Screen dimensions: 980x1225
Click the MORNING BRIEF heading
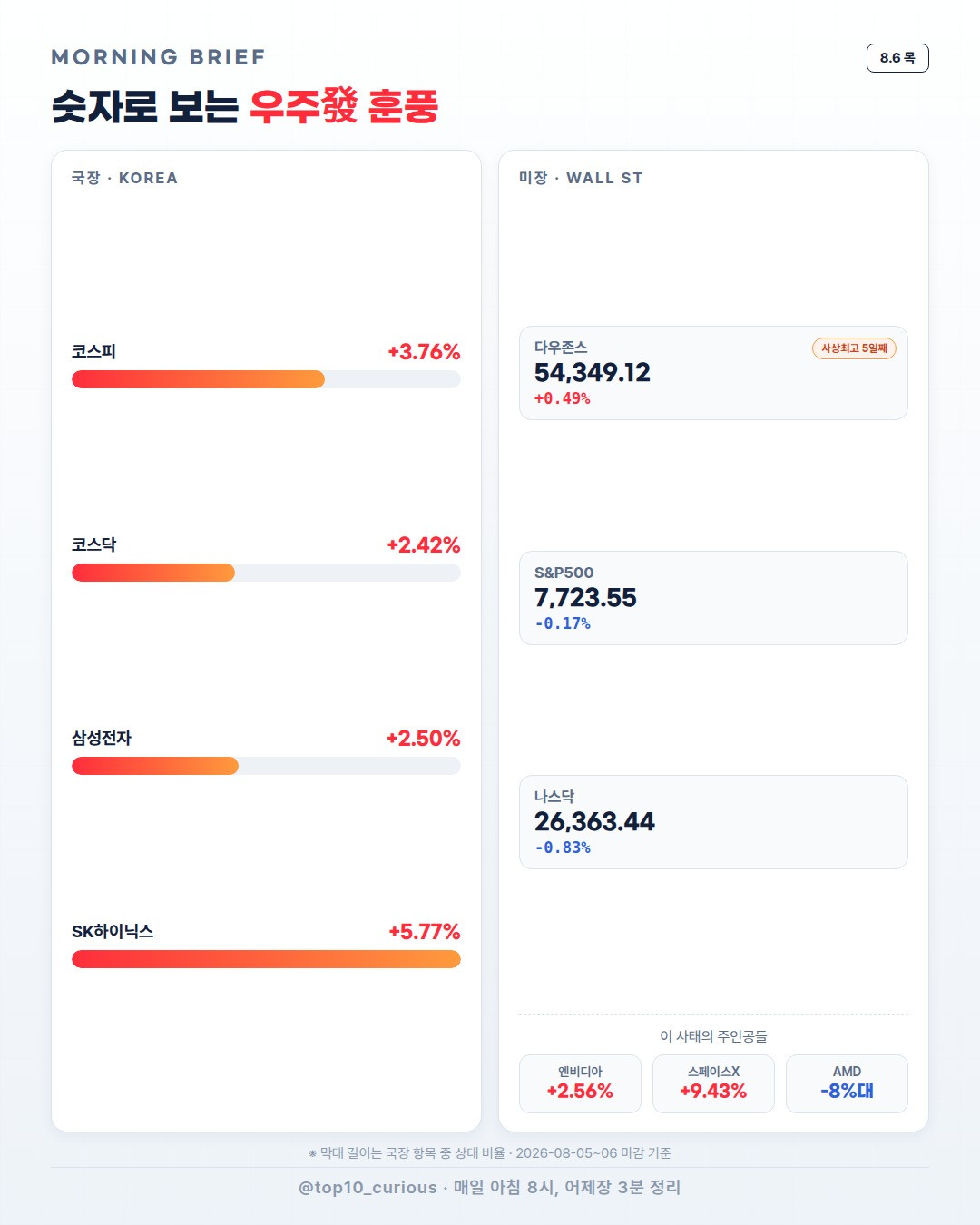pyautogui.click(x=159, y=57)
